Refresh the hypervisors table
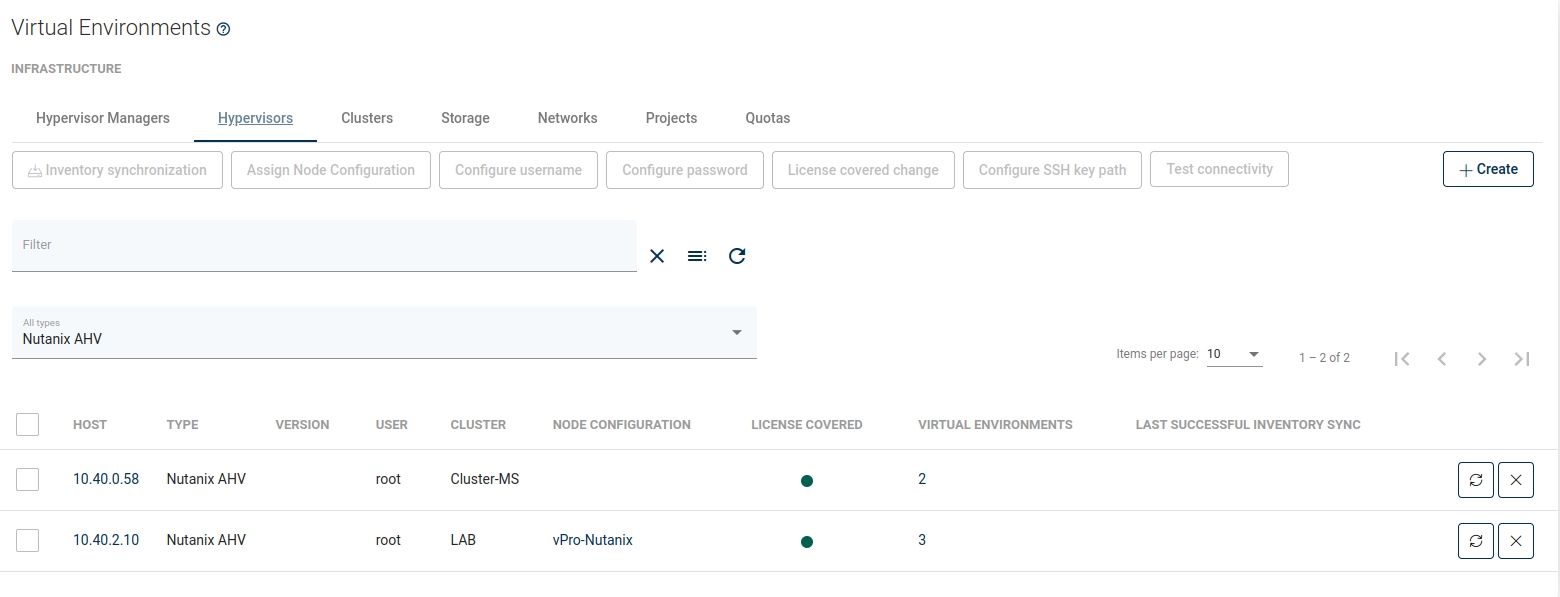This screenshot has height=597, width=1560. (x=737, y=256)
